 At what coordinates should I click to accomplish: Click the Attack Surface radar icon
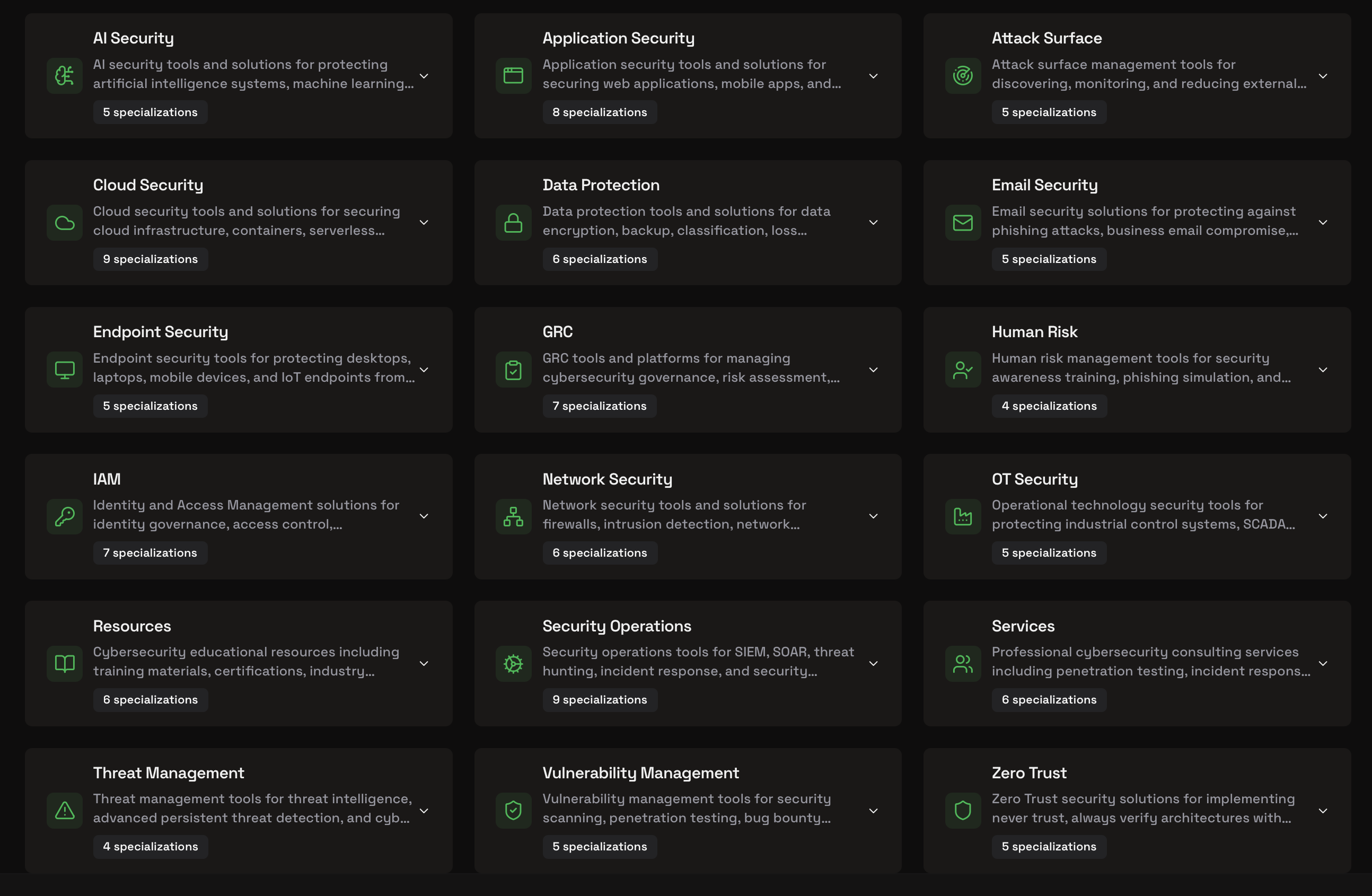click(x=963, y=75)
